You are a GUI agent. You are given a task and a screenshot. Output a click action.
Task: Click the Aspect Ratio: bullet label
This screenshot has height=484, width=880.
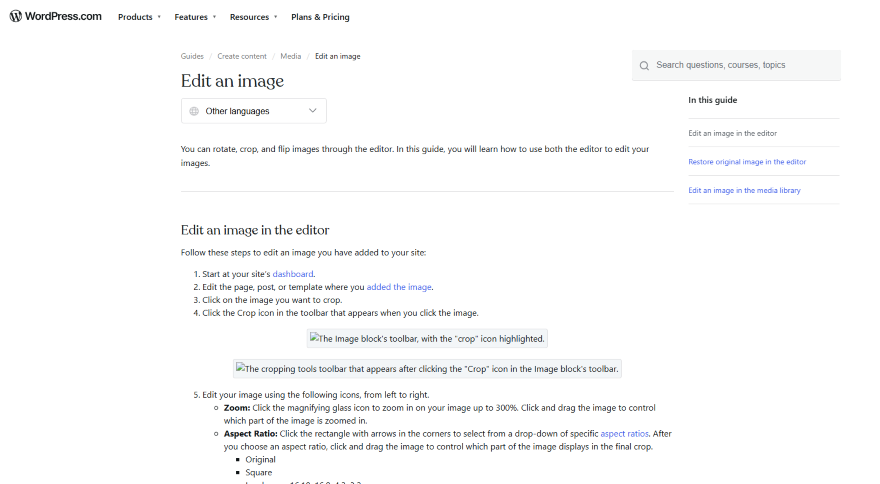(x=250, y=433)
